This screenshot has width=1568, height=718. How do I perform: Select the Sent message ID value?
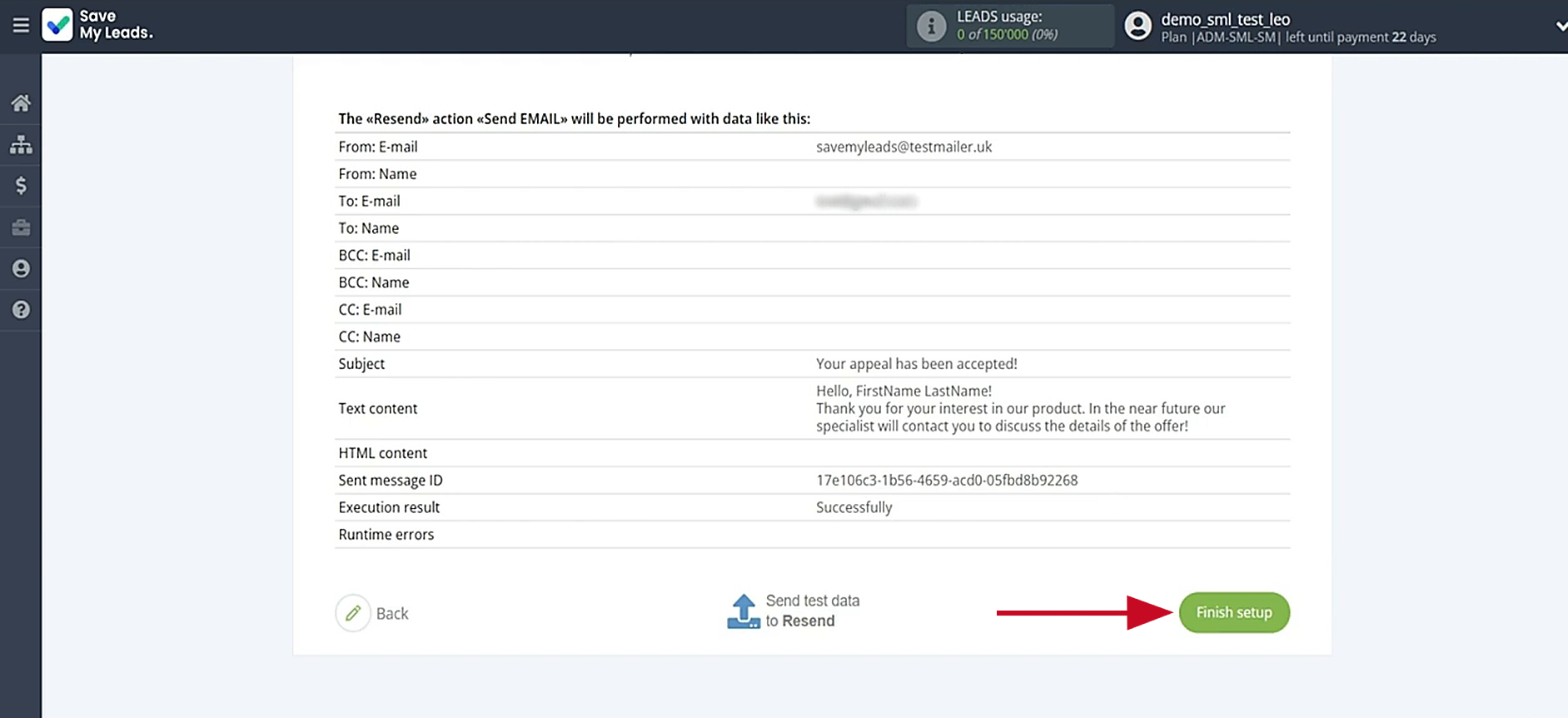coord(947,481)
